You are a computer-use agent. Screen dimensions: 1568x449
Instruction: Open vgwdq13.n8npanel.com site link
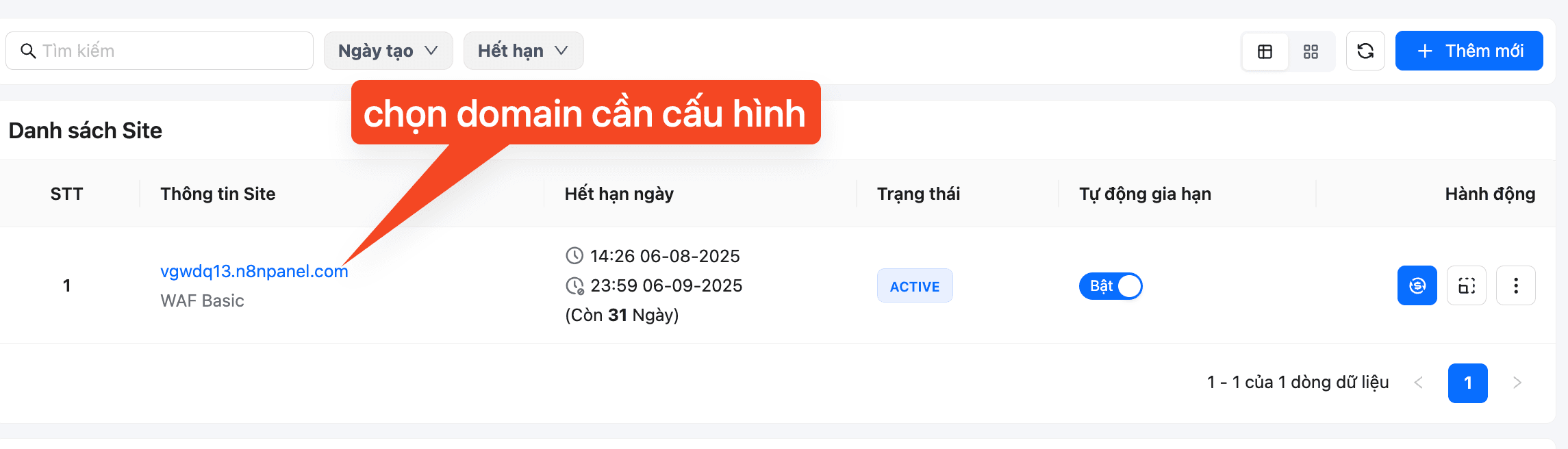254,271
